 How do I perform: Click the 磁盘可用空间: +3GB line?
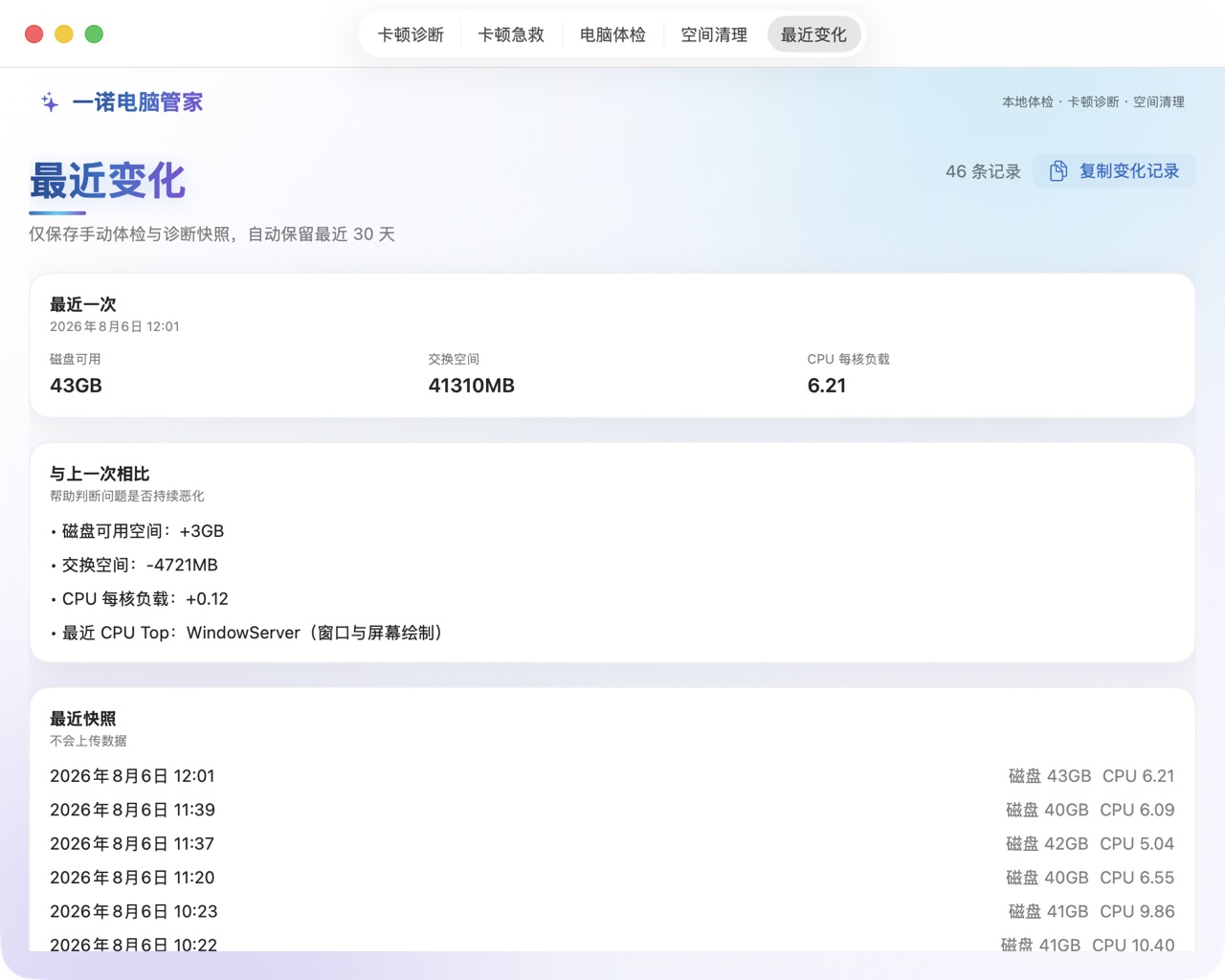pyautogui.click(x=137, y=531)
